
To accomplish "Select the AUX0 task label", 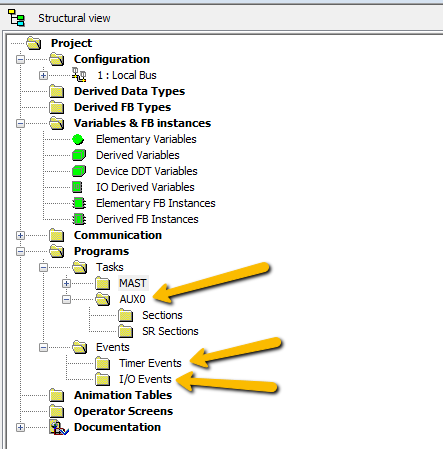I will point(132,299).
